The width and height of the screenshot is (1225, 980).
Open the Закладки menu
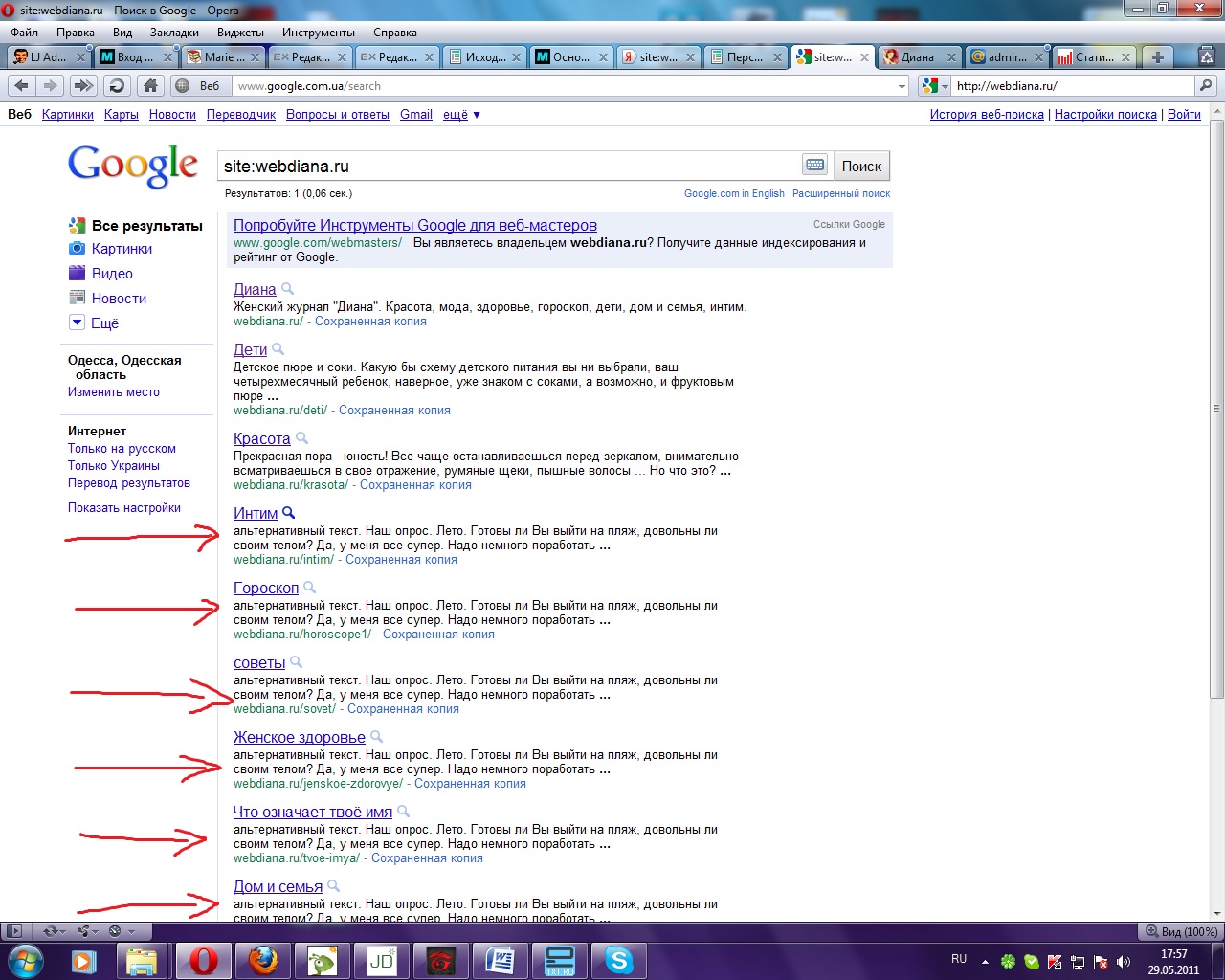tap(174, 33)
